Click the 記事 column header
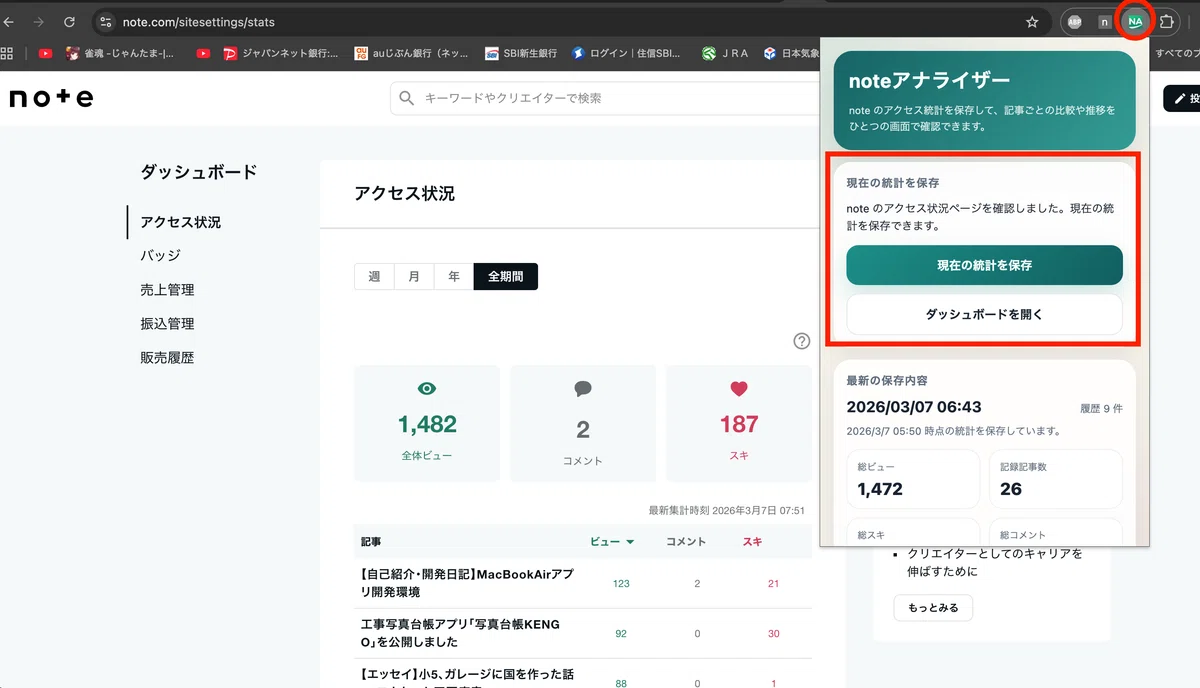 pos(371,541)
